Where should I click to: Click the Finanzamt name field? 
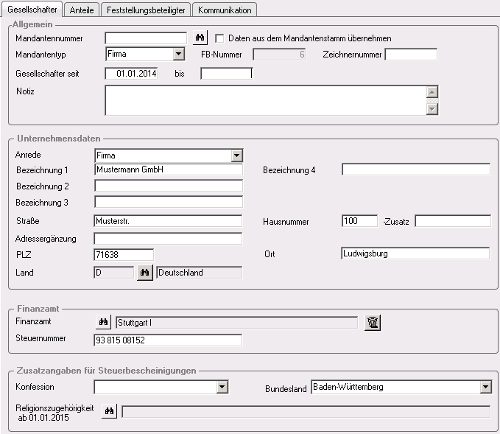pyautogui.click(x=237, y=323)
